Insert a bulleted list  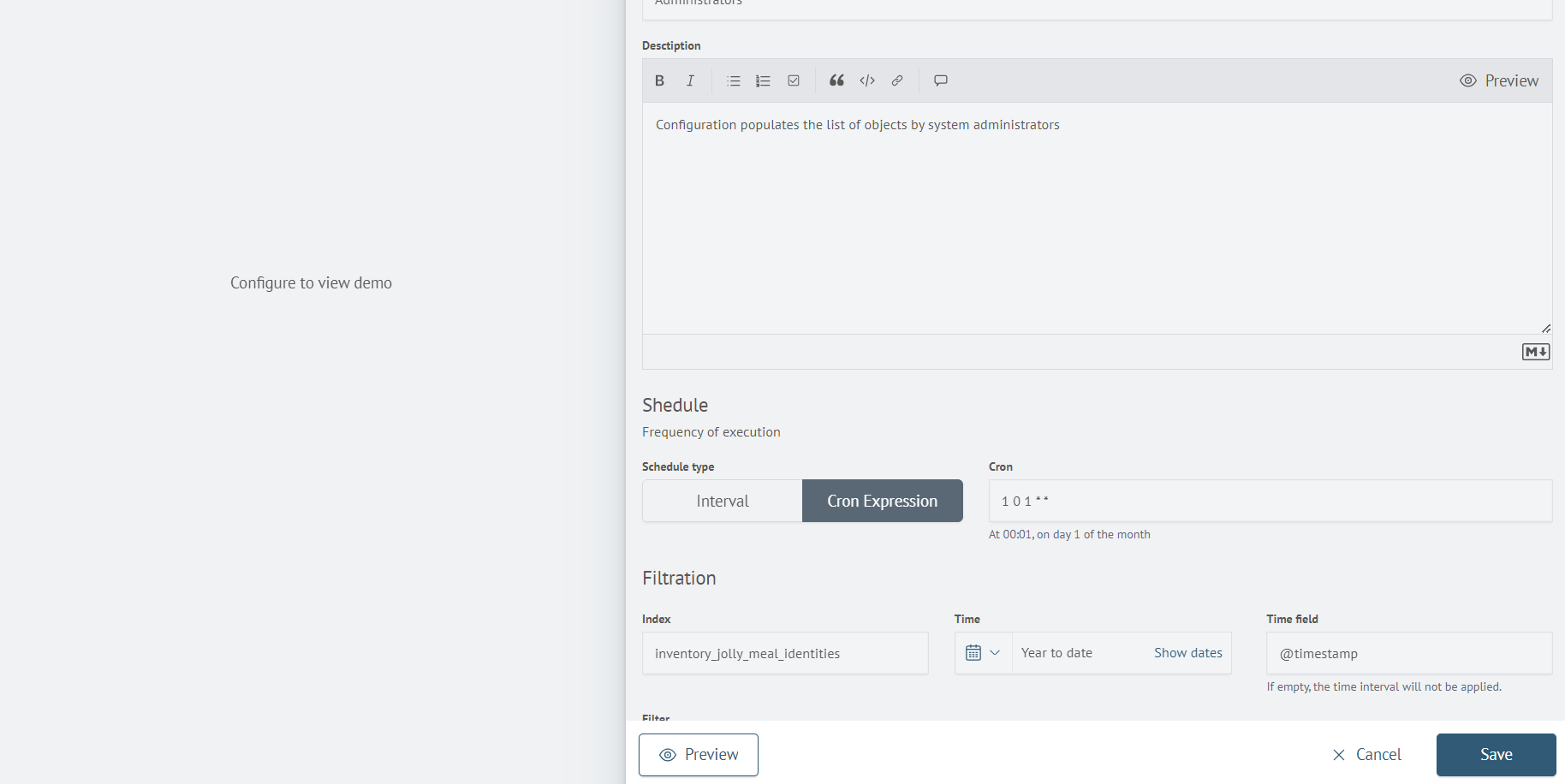(734, 80)
